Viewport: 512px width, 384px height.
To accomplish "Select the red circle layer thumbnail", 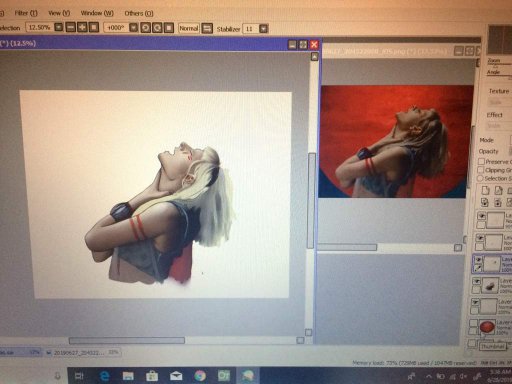I will point(487,326).
